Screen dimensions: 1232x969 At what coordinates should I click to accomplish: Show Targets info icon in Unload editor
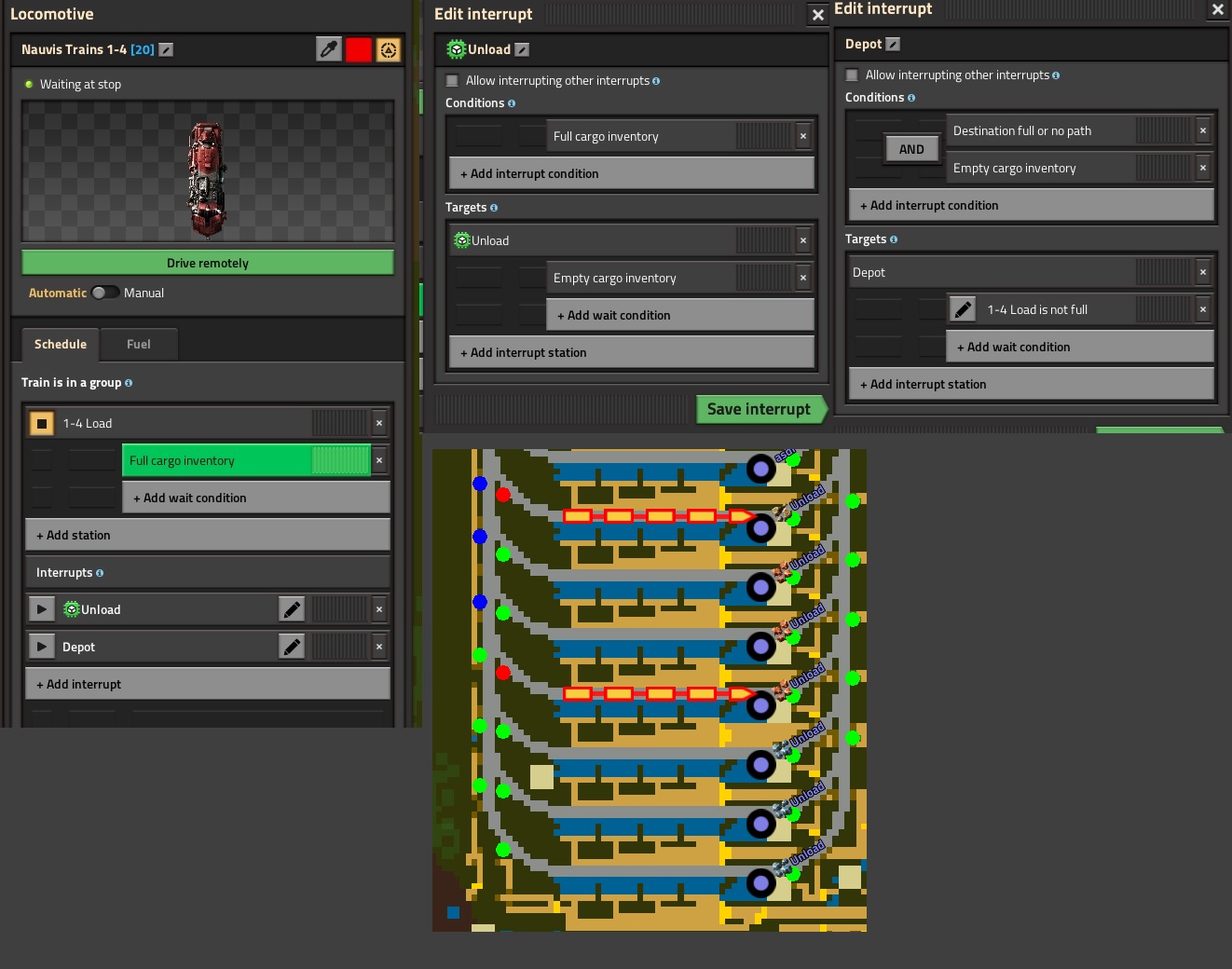click(494, 208)
